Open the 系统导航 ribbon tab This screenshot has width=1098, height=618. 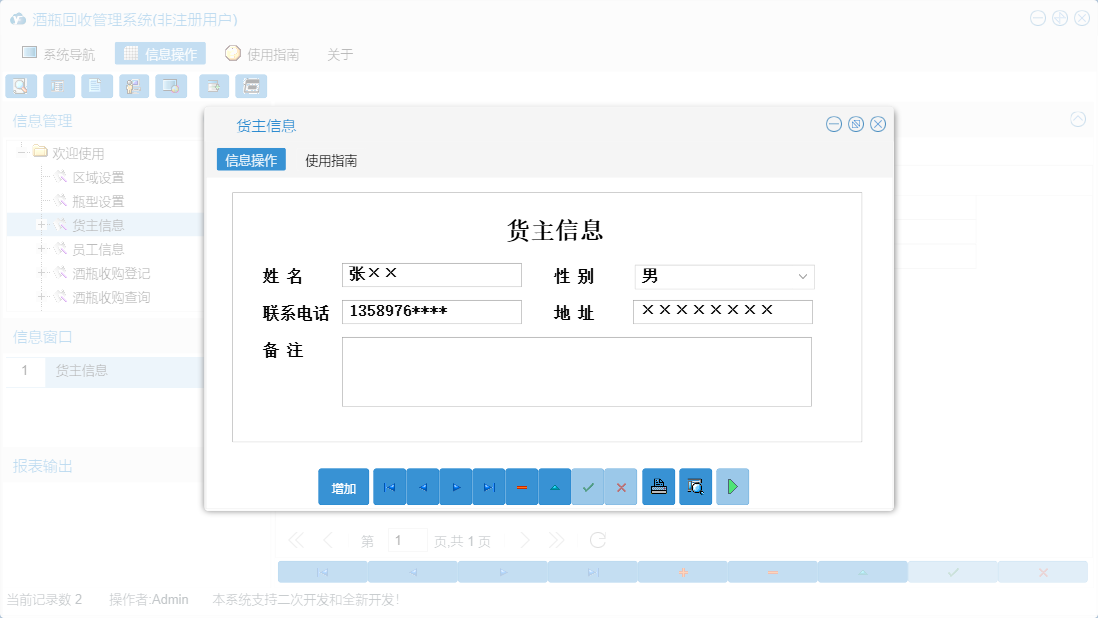tap(56, 53)
